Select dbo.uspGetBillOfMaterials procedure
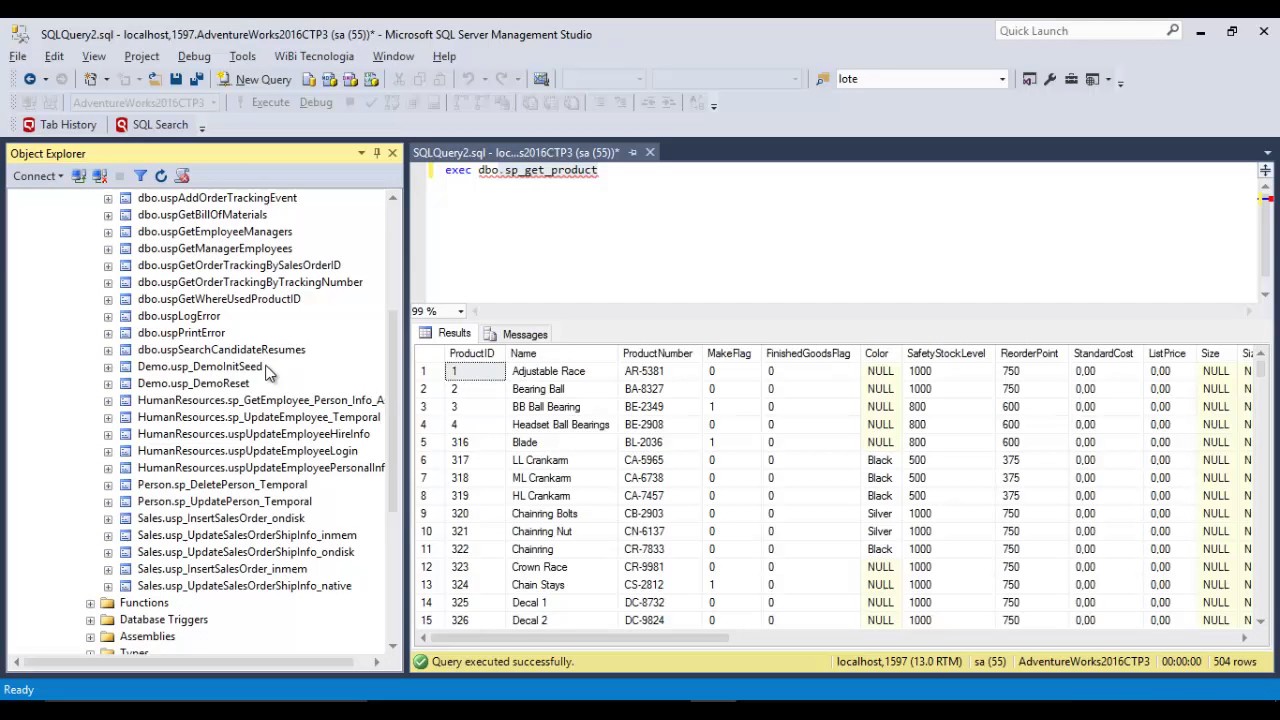The image size is (1280, 720). pyautogui.click(x=202, y=215)
